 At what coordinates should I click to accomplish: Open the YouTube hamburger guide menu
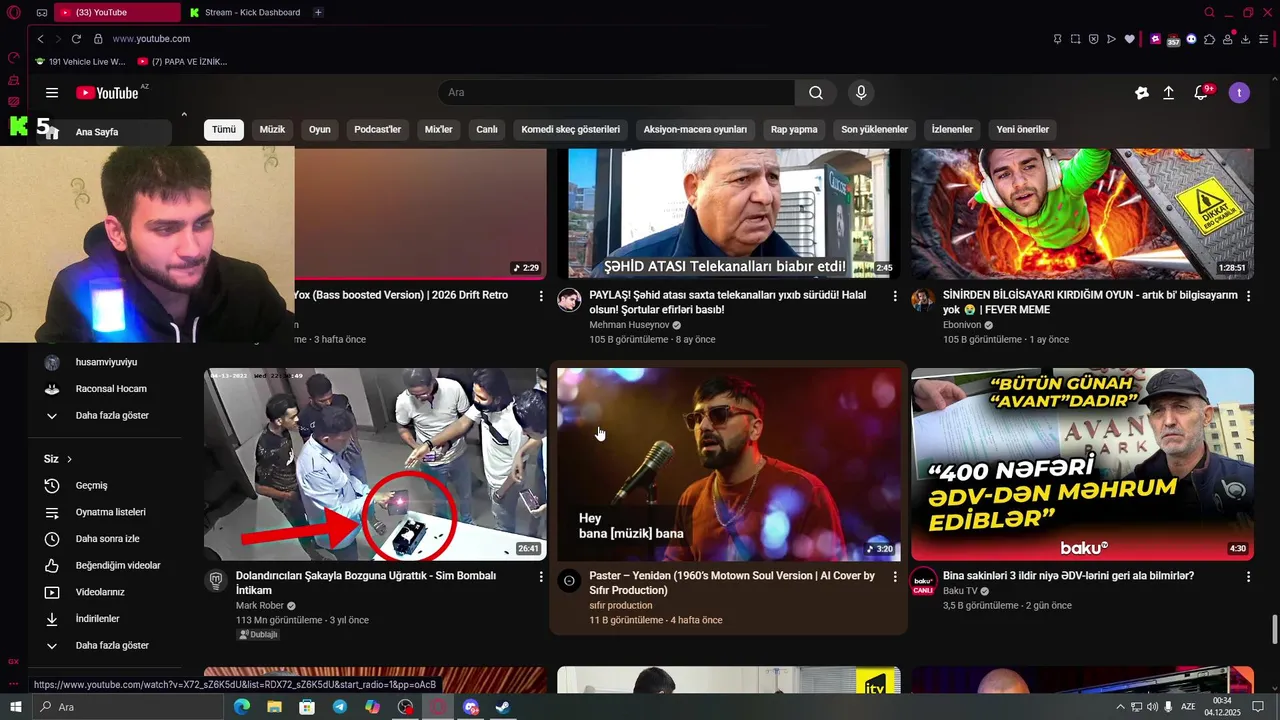(52, 93)
